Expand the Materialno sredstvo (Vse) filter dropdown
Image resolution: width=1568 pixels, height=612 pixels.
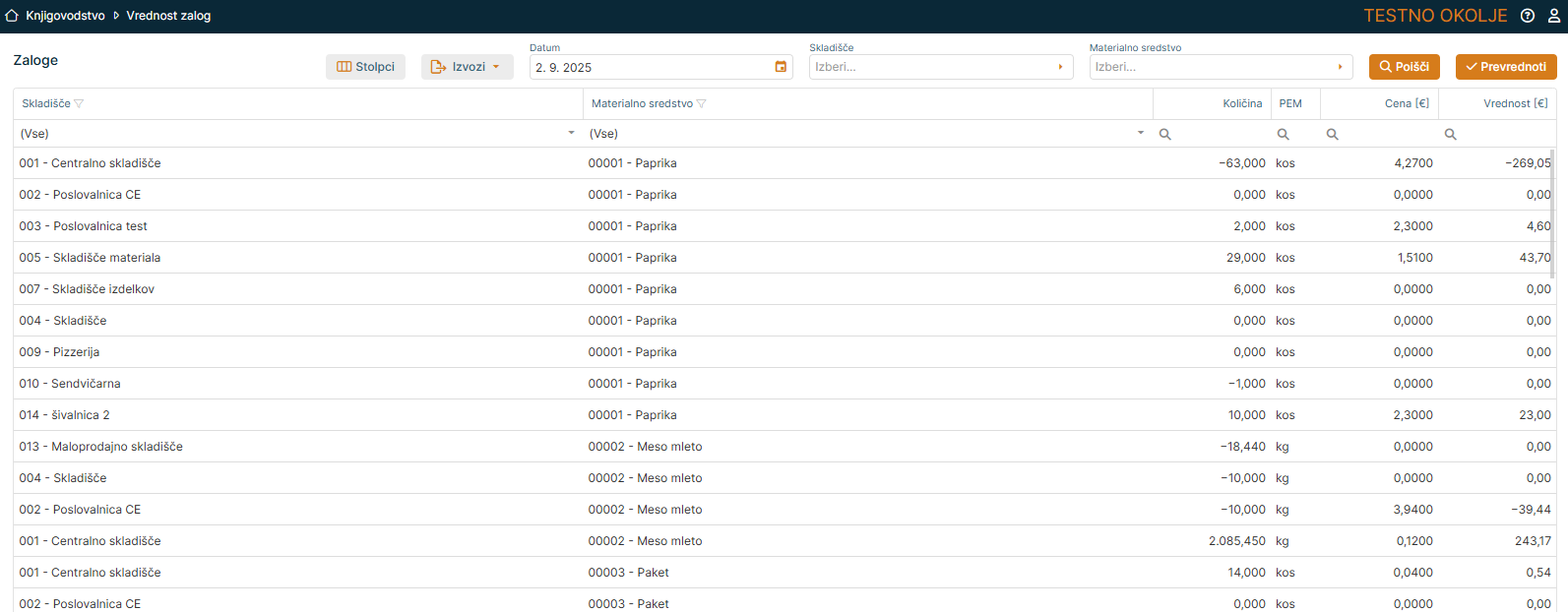(x=1141, y=133)
